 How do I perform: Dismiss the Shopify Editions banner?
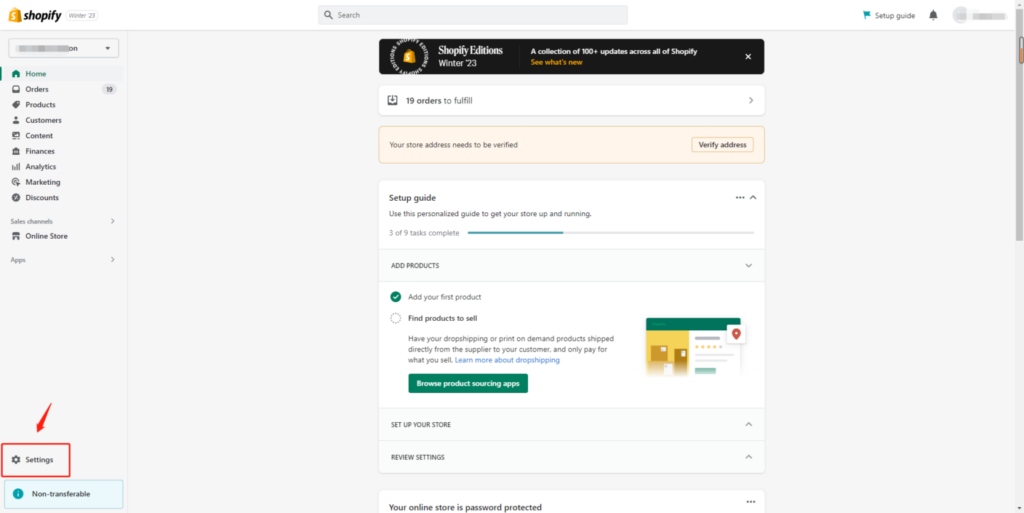(748, 56)
